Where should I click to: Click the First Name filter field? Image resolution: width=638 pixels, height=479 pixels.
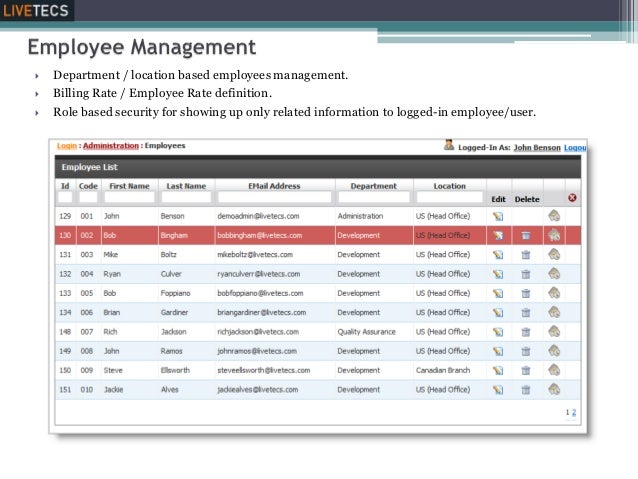coord(129,197)
